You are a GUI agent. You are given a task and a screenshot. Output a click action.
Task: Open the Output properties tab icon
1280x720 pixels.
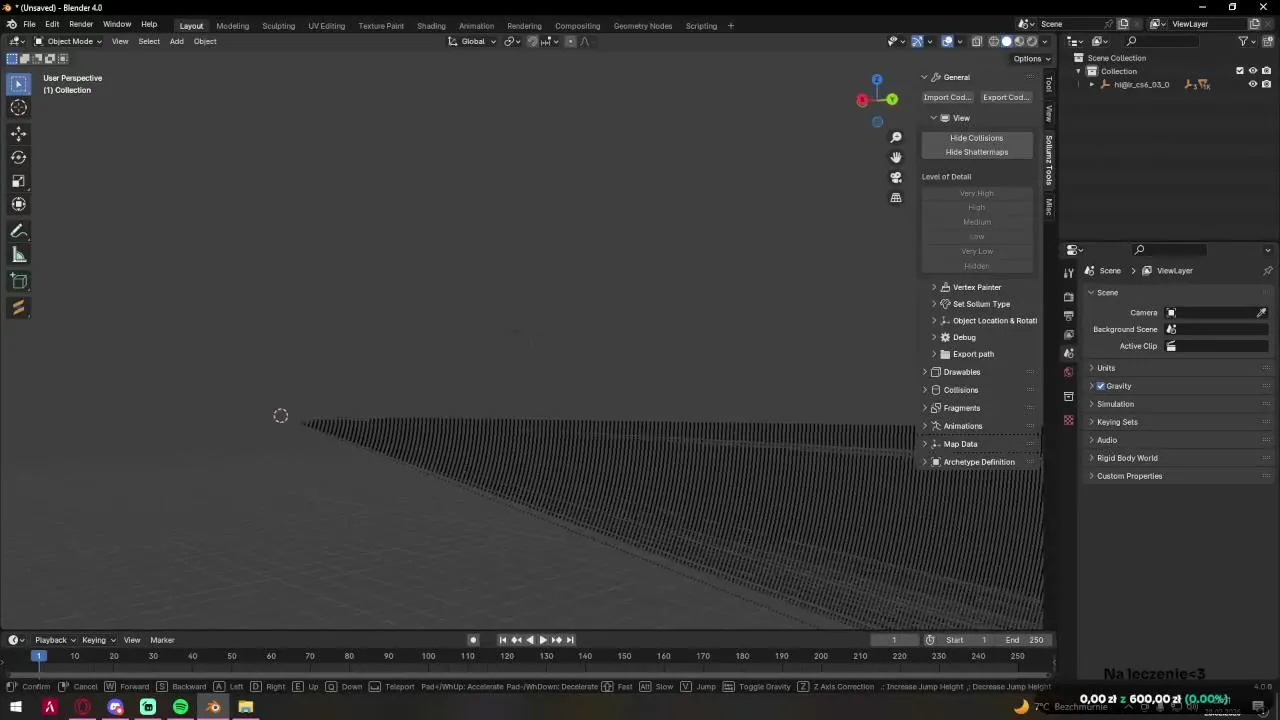tap(1068, 316)
